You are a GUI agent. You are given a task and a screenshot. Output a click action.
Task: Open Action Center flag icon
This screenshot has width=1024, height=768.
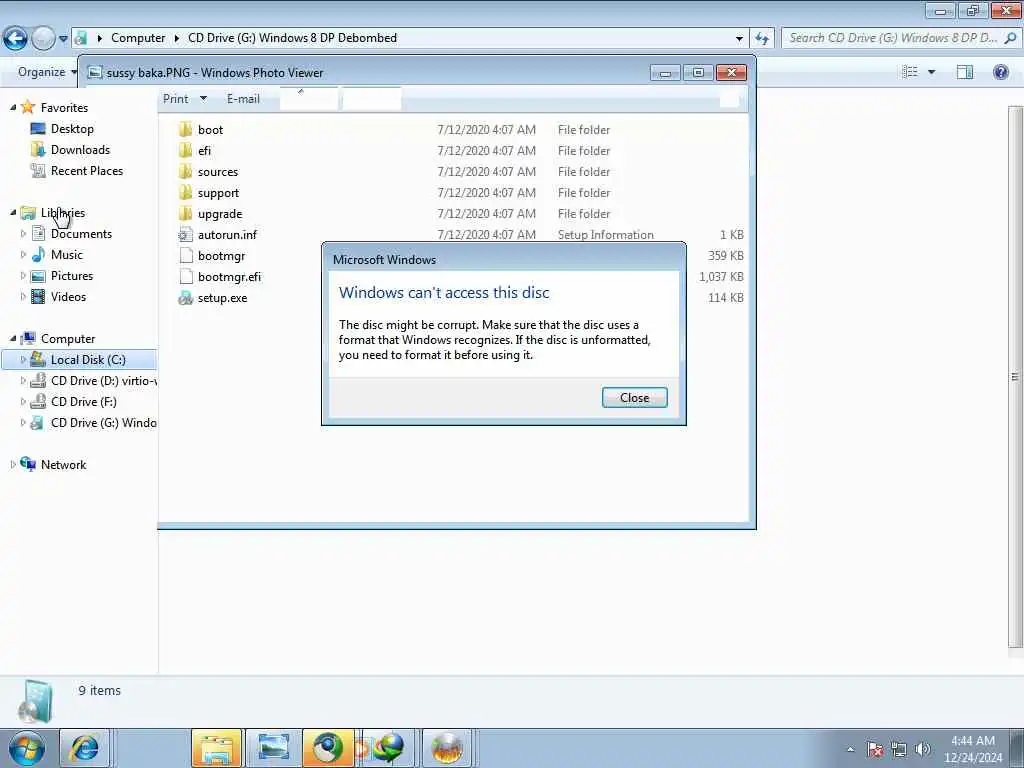click(x=874, y=749)
